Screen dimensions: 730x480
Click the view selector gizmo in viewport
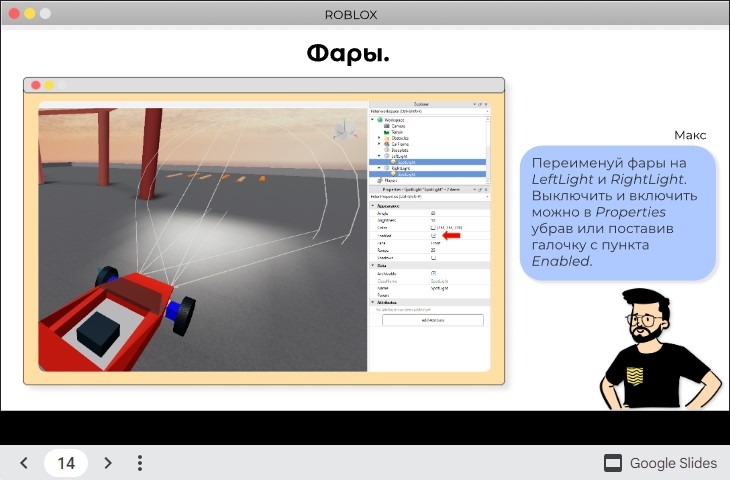(345, 130)
